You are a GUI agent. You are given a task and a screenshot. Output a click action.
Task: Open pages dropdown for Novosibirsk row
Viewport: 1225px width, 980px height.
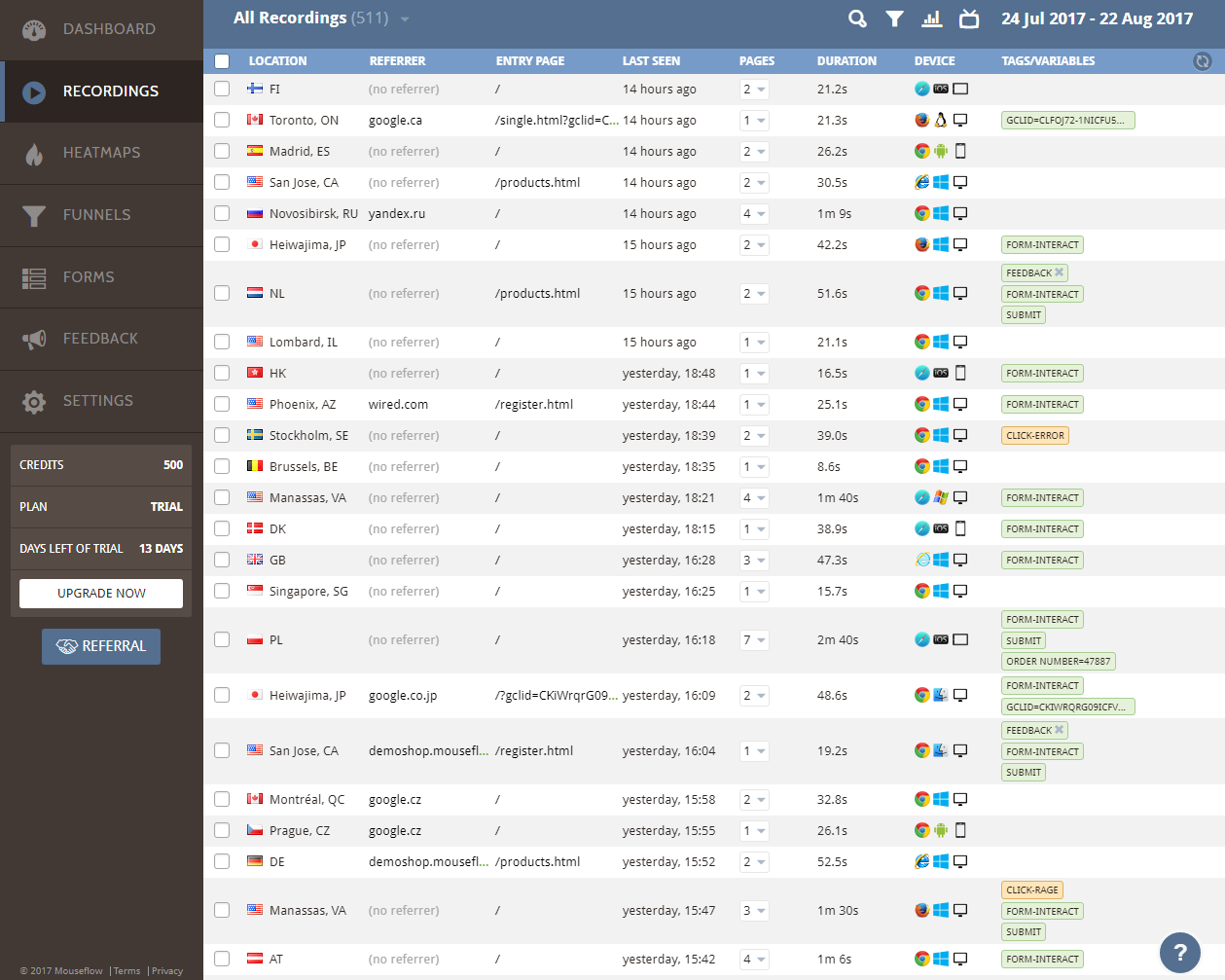pyautogui.click(x=754, y=214)
